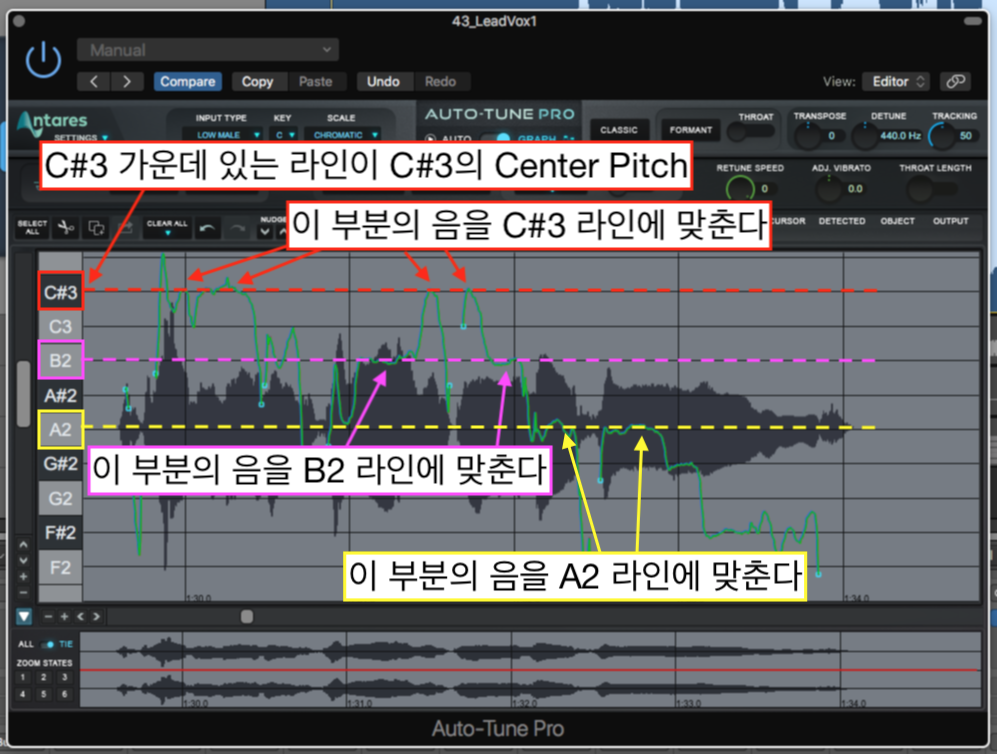The width and height of the screenshot is (997, 754).
Task: Enable Classic mode
Action: pos(619,130)
